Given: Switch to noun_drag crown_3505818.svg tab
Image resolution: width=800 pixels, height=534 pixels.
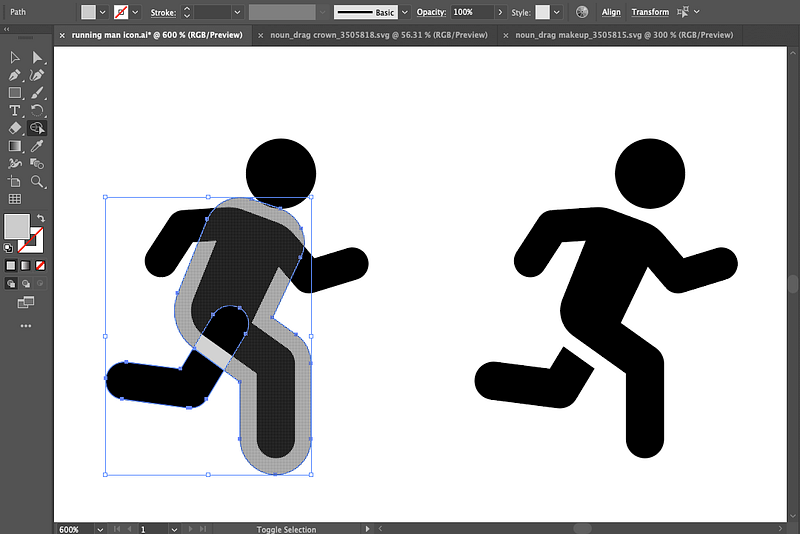Looking at the screenshot, I should [378, 35].
